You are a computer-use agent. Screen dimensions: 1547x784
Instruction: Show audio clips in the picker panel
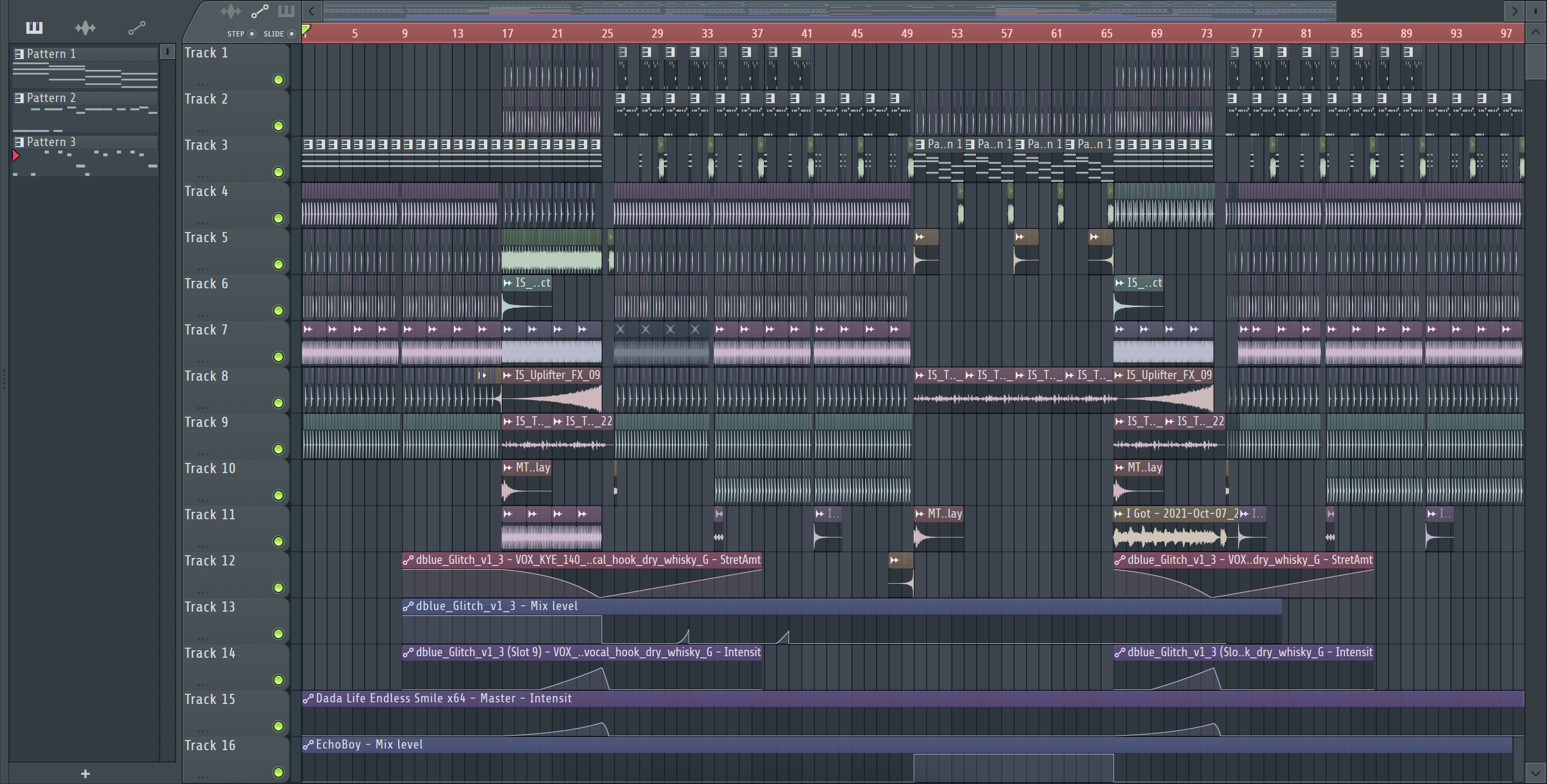point(85,27)
